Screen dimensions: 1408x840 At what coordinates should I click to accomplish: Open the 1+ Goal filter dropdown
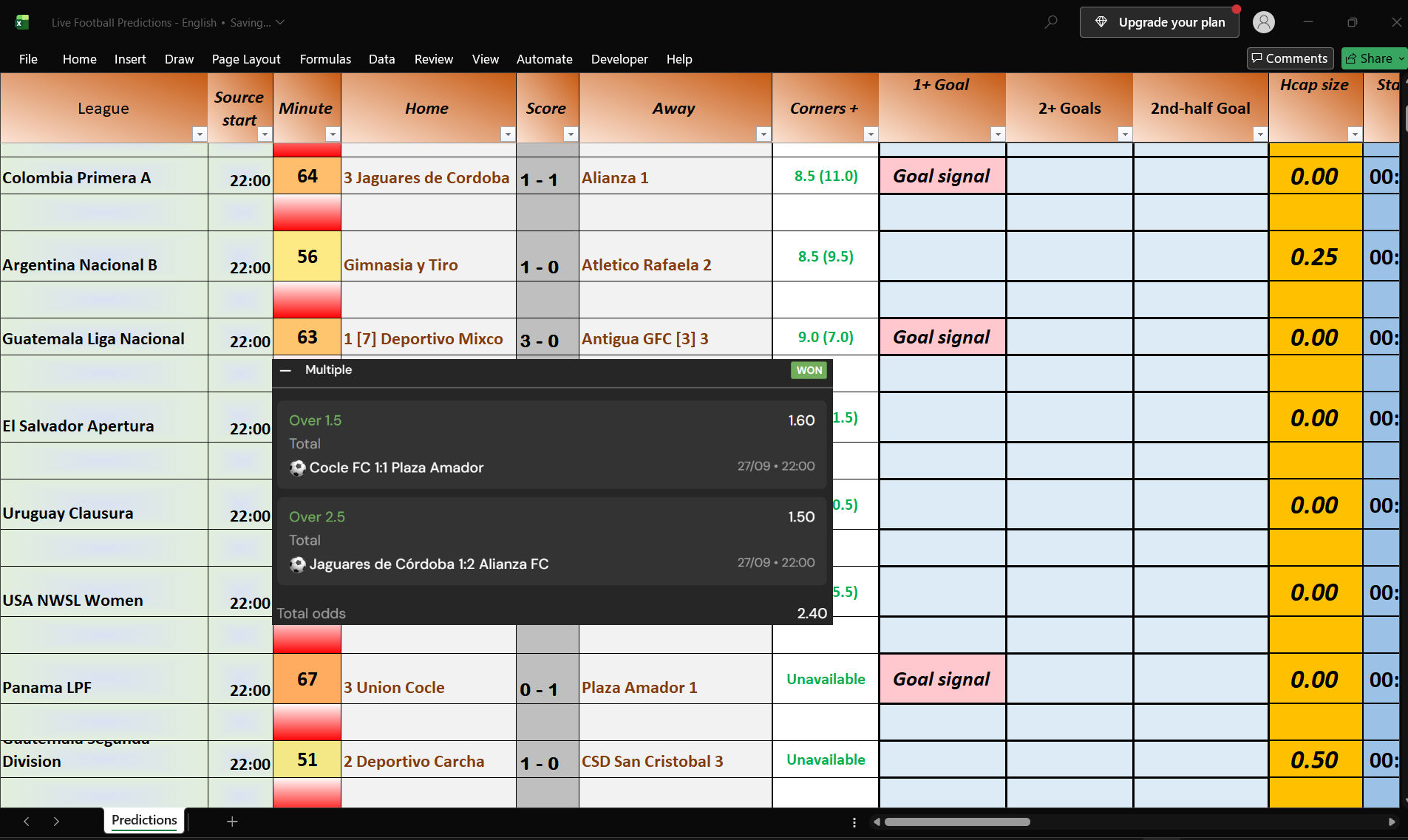click(997, 134)
